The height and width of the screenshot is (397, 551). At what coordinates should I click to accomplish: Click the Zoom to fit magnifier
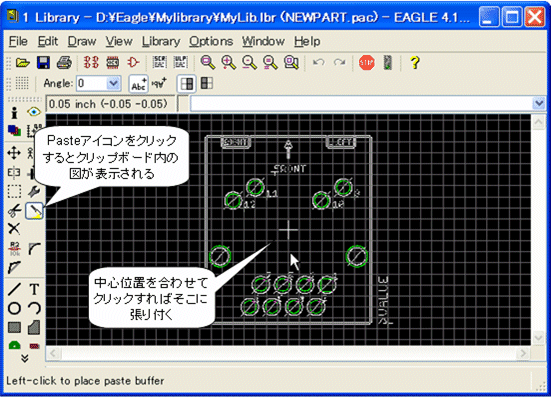click(208, 63)
